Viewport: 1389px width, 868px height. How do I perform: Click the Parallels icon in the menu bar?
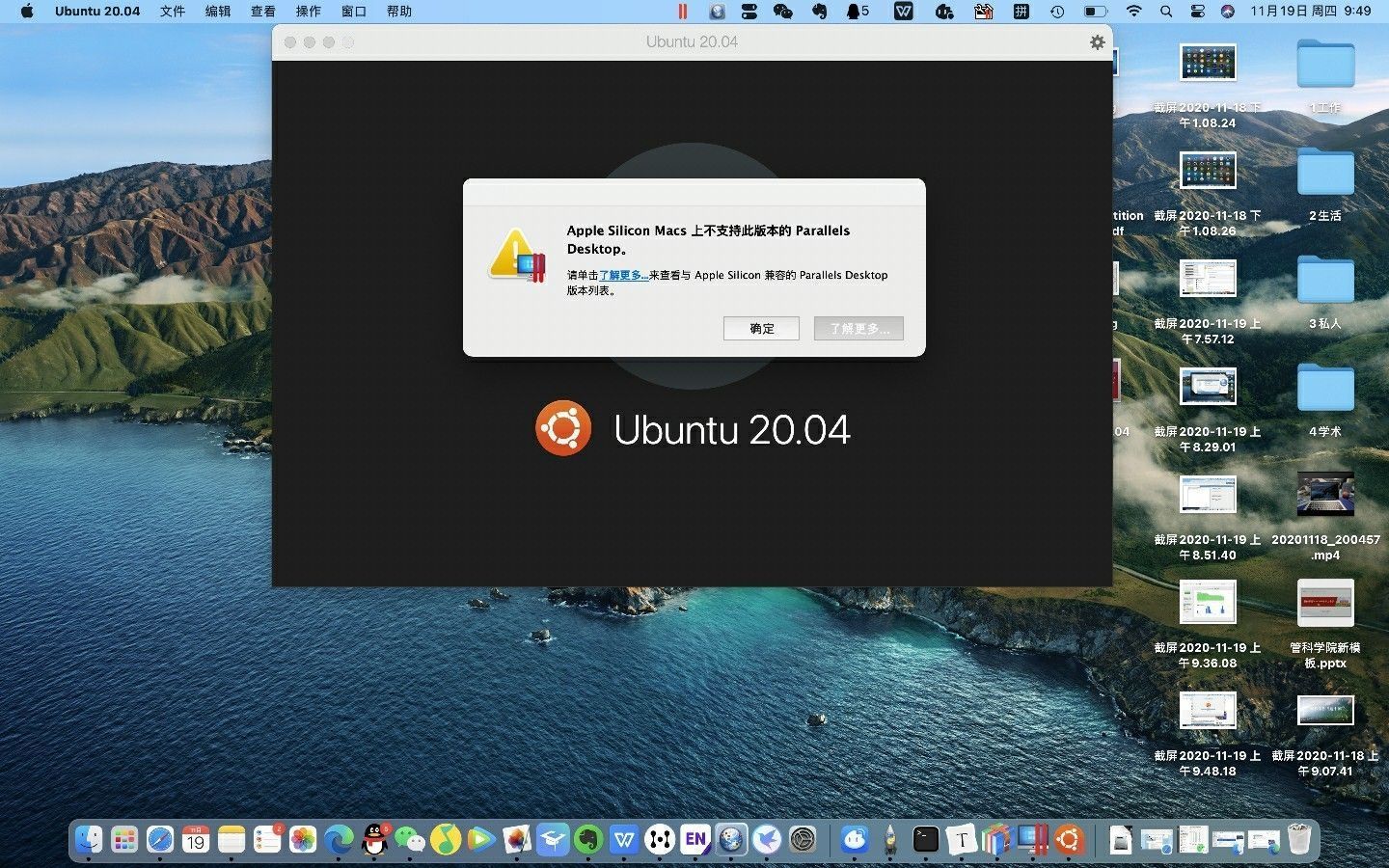point(683,12)
